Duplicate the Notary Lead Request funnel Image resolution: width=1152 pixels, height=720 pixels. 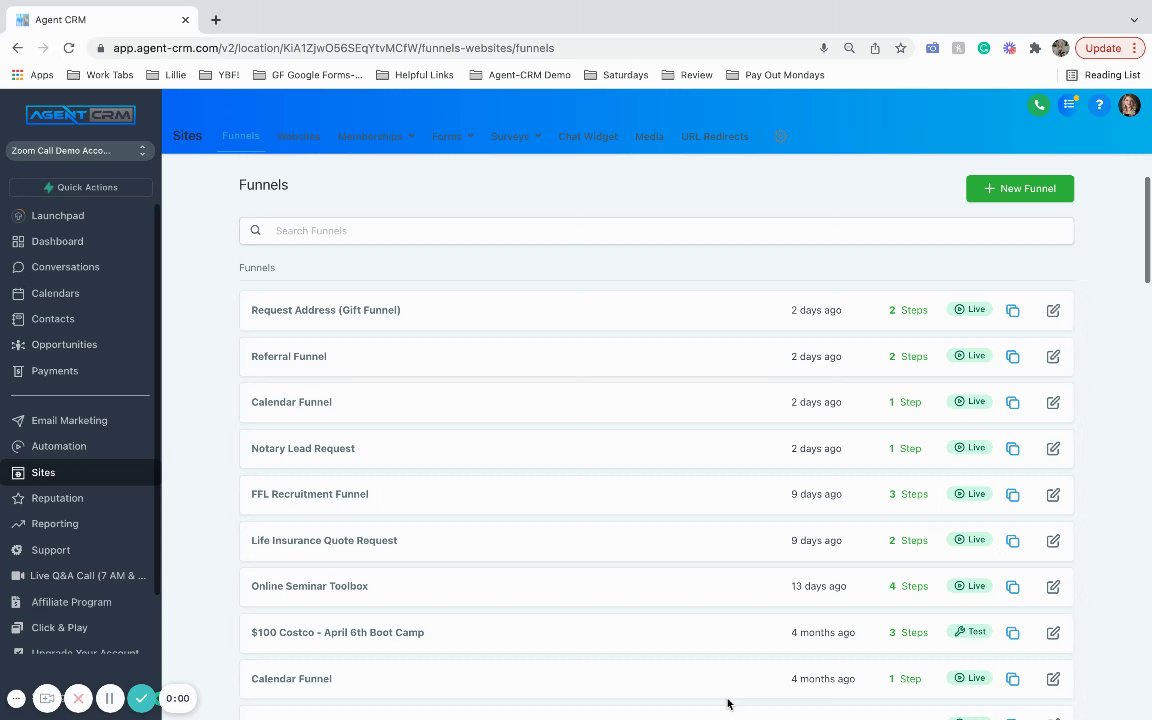1012,449
